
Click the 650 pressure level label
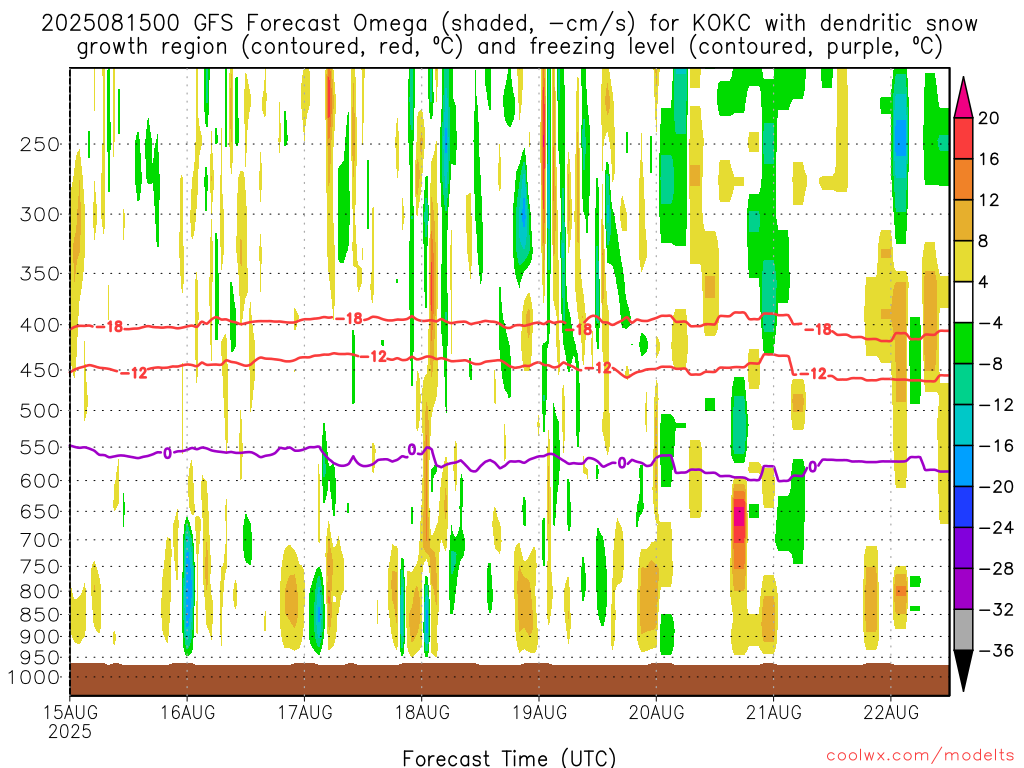[40, 511]
